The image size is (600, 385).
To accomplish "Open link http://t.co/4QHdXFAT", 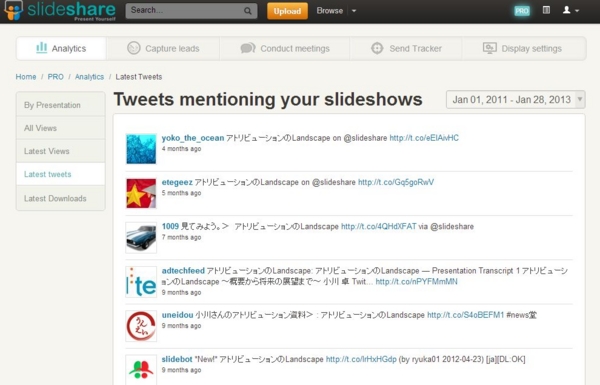I will click(x=378, y=227).
